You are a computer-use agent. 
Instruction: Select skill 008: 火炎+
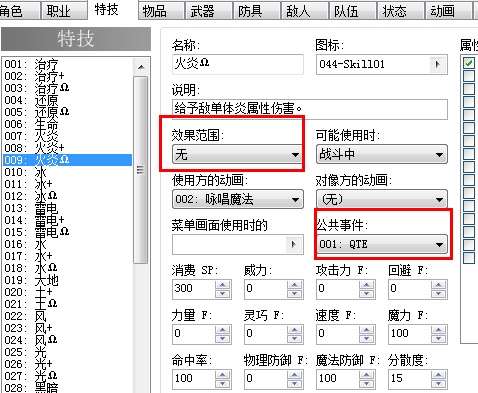click(68, 148)
